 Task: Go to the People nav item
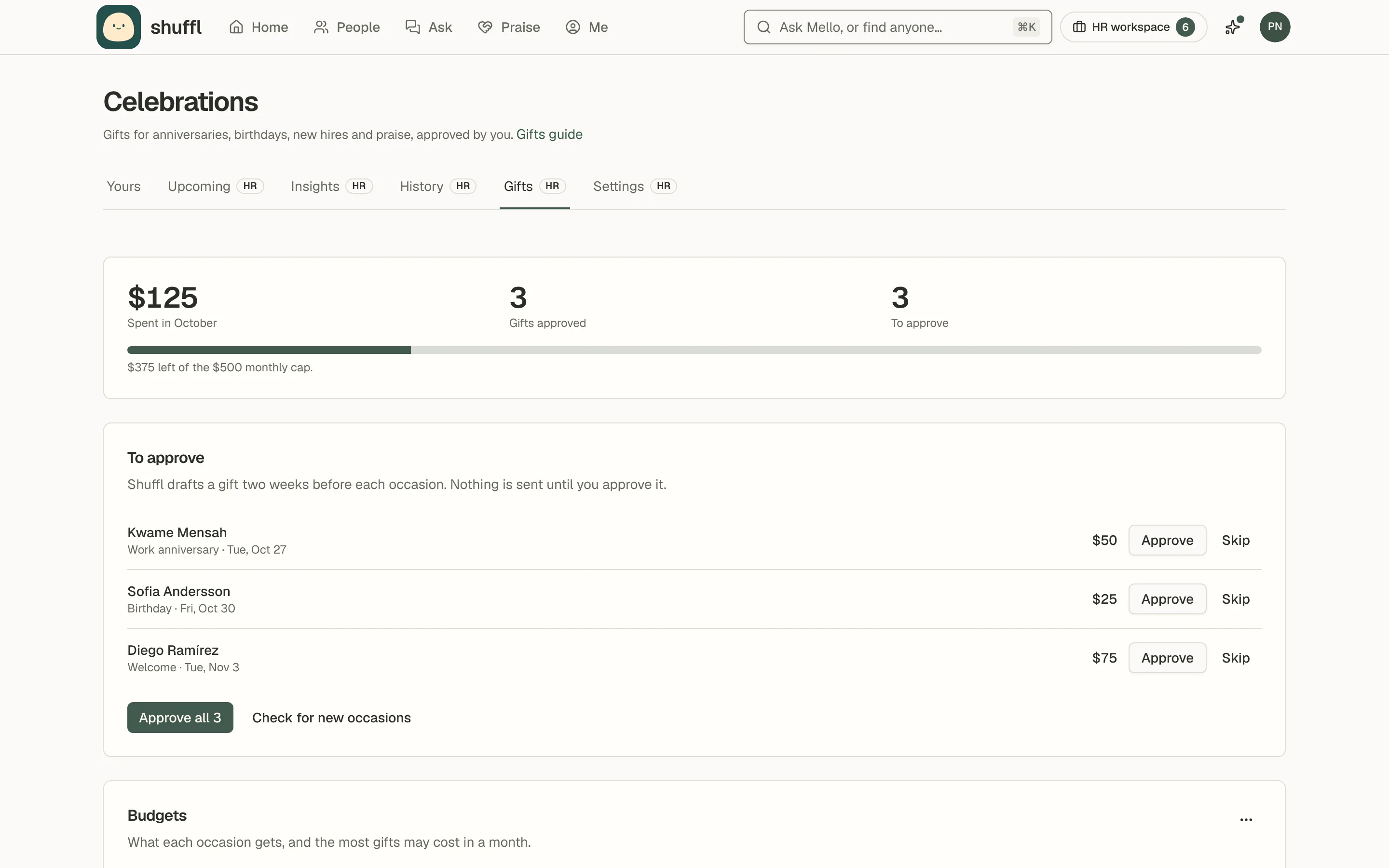[x=347, y=27]
